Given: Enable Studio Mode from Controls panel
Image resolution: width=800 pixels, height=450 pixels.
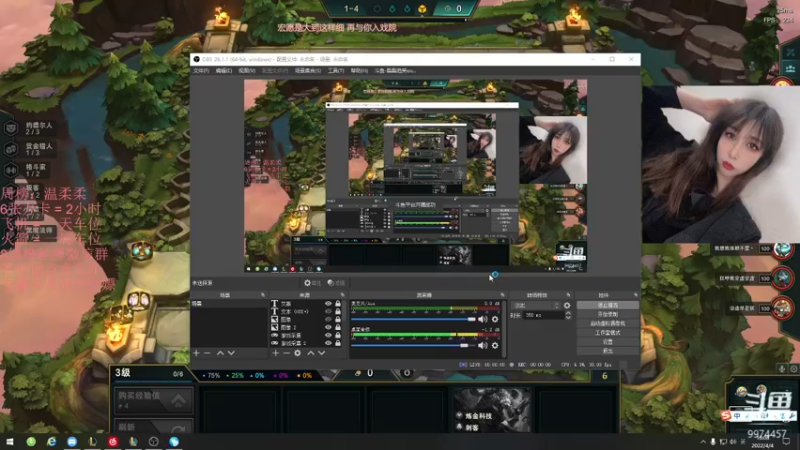Looking at the screenshot, I should tap(607, 333).
